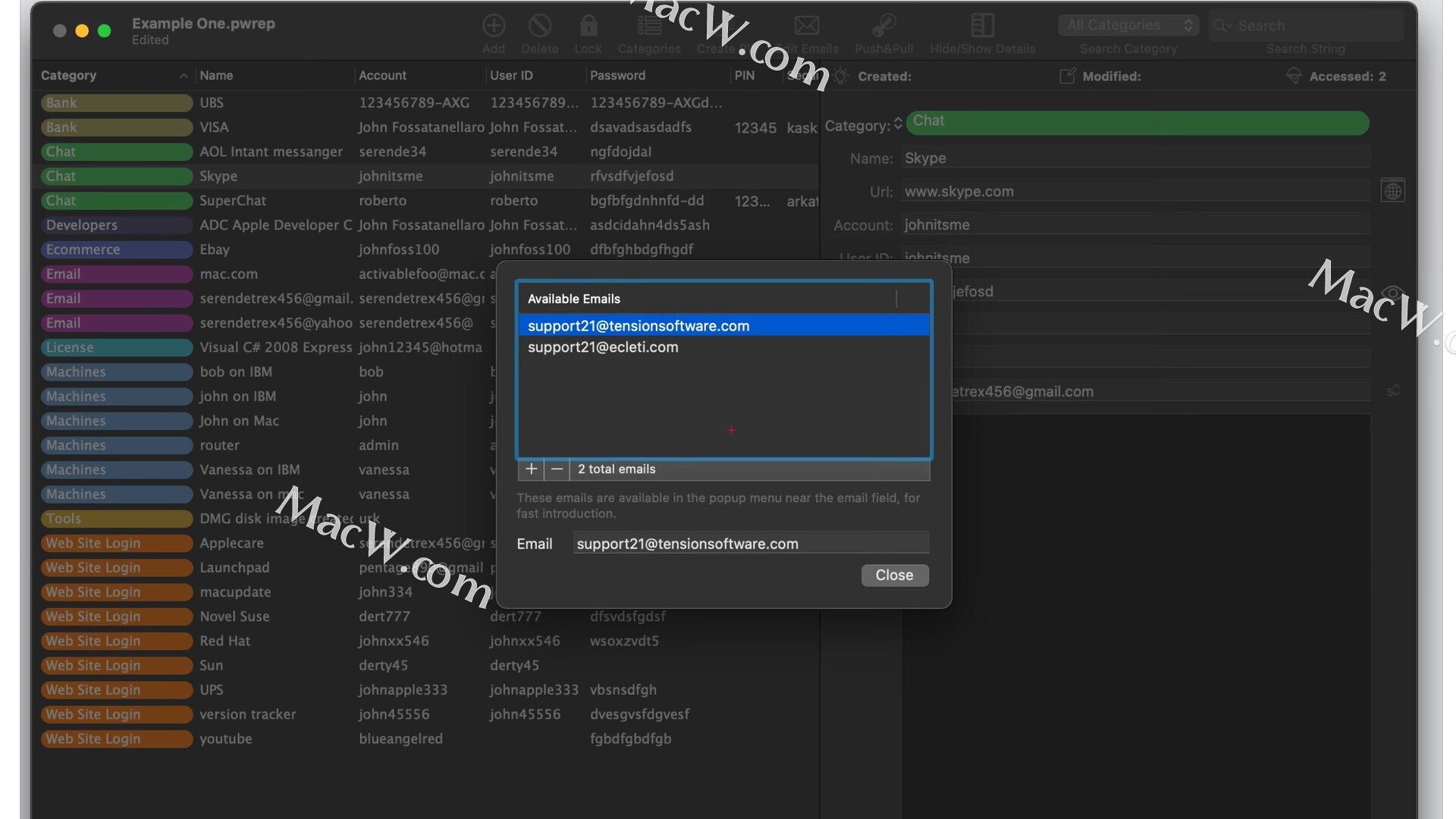This screenshot has height=819, width=1456.
Task: Click the Modified pencil icon
Action: [x=1067, y=76]
